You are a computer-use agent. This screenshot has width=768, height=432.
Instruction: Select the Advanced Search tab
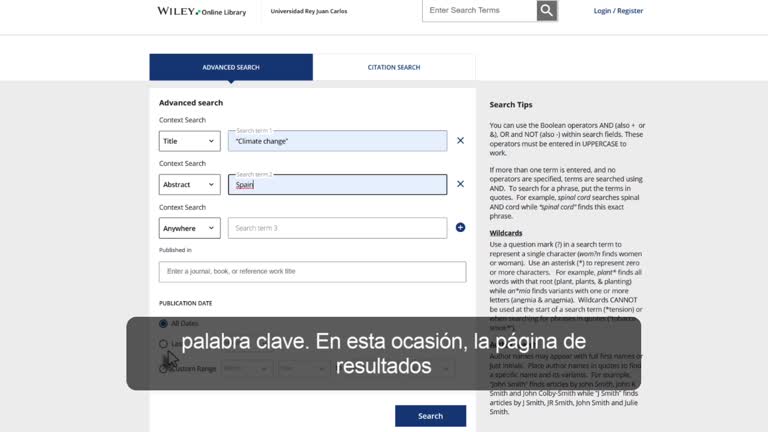click(231, 67)
